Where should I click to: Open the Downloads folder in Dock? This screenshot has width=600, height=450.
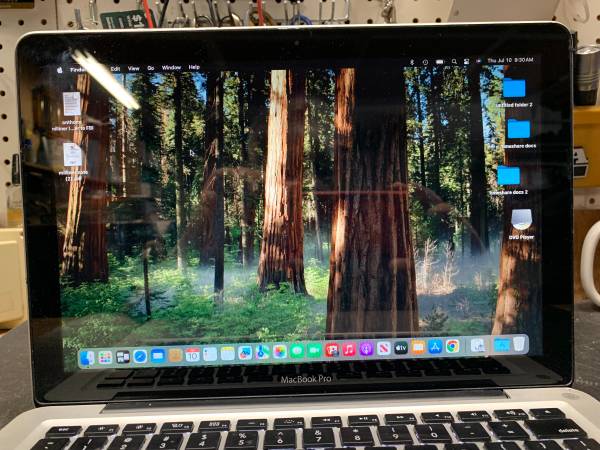click(x=502, y=345)
